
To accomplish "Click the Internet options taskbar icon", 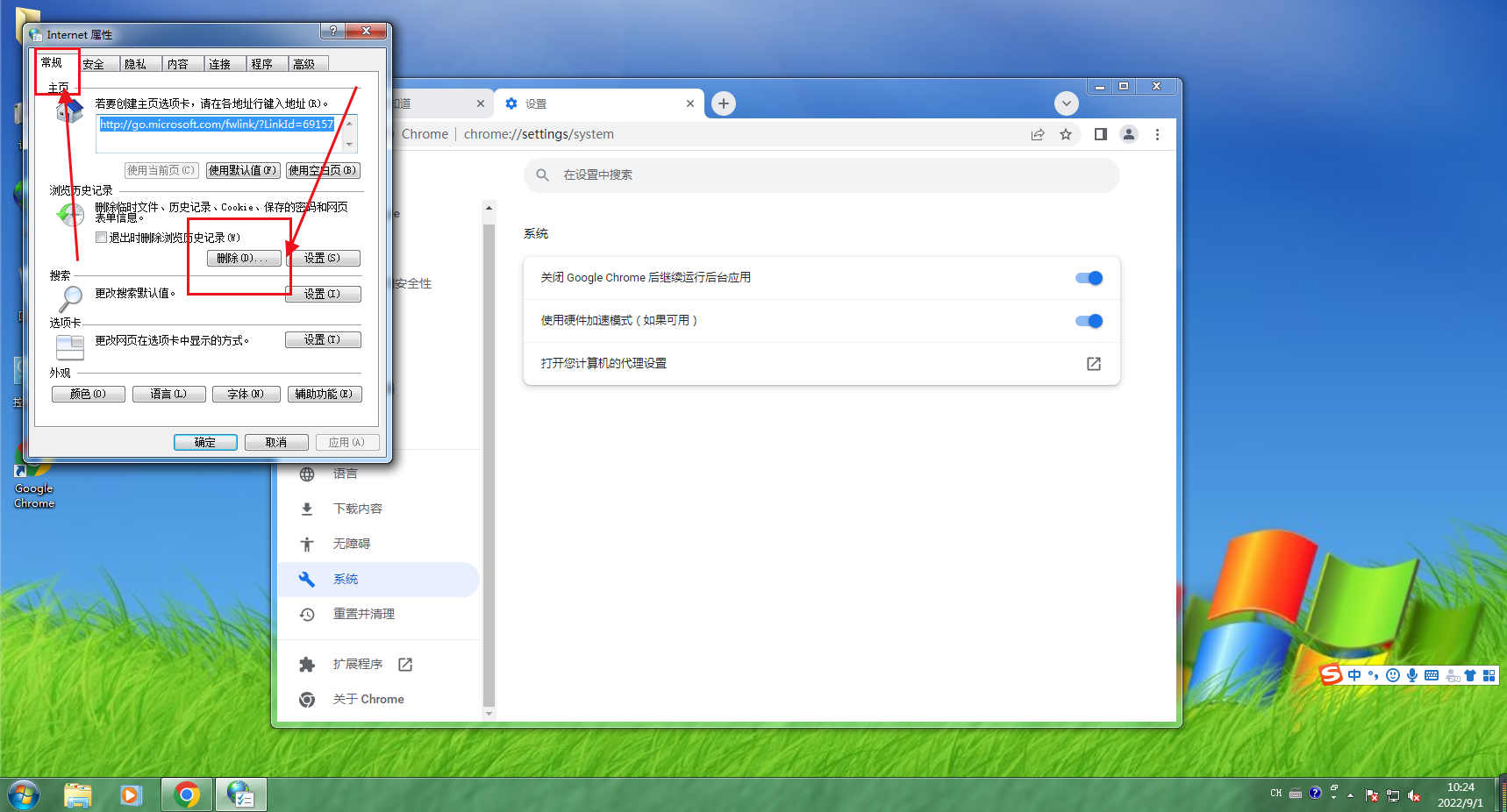I will tap(241, 795).
